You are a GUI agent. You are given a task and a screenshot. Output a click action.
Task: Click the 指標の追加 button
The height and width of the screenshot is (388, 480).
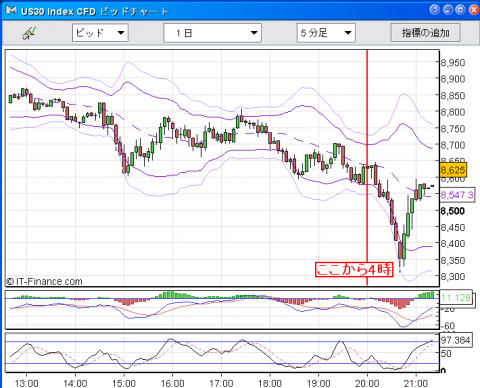pos(426,33)
